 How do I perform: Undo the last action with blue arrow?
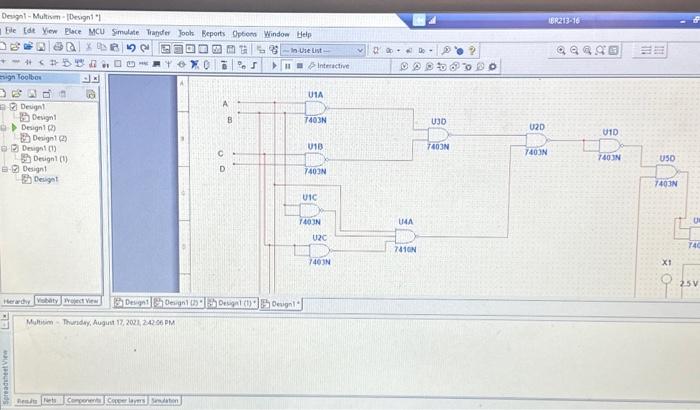131,48
